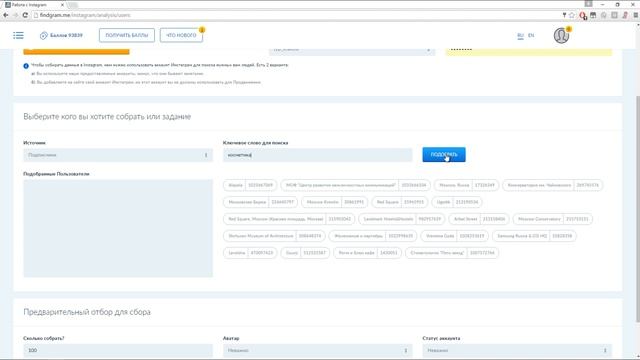
Task: Open the partially hidden dropdown at page top
Action: click(x=352, y=51)
